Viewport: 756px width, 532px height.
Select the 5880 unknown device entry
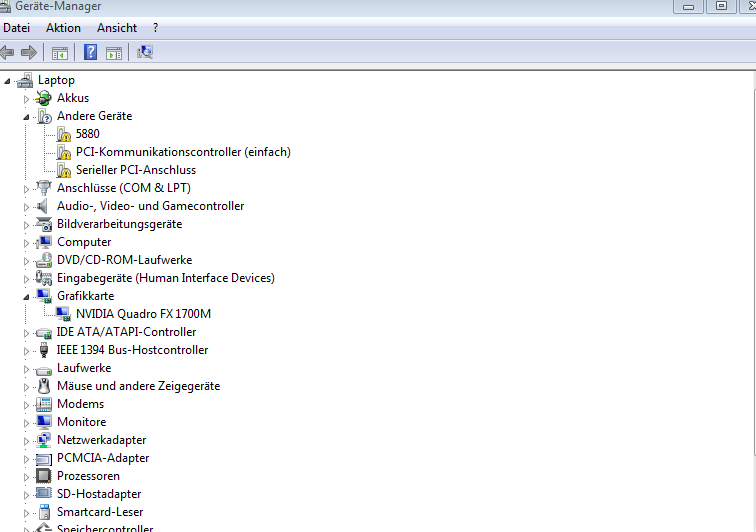click(88, 134)
